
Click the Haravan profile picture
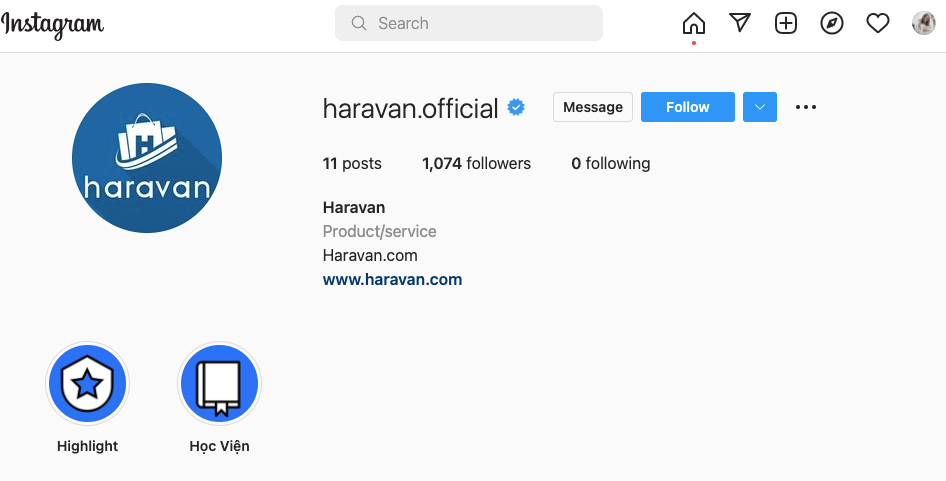coord(147,158)
